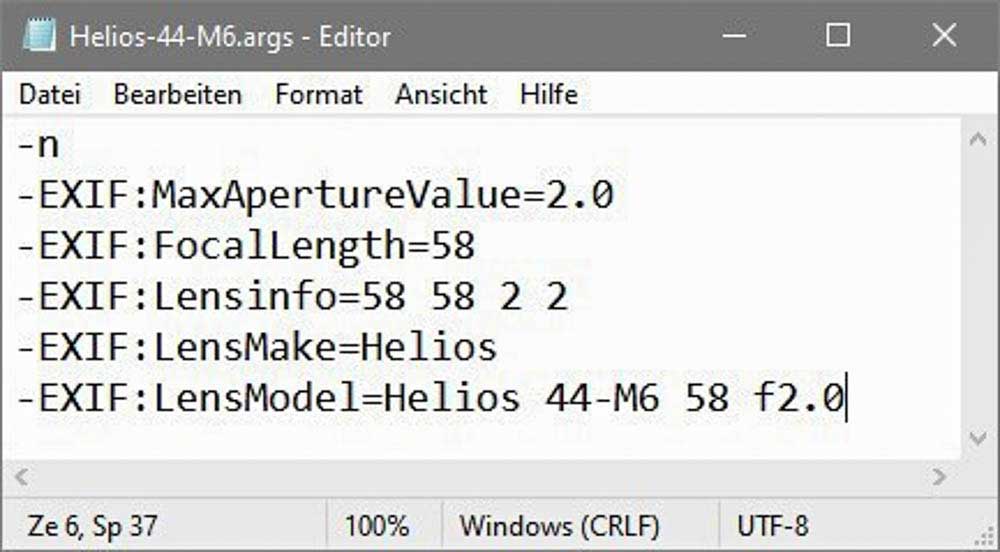Click the vertical scrollbar down arrow
Image resolution: width=1000 pixels, height=552 pixels.
[x=979, y=437]
